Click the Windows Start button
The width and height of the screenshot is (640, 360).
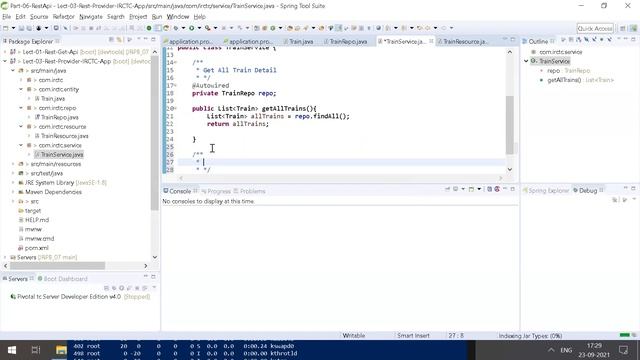click(12, 350)
